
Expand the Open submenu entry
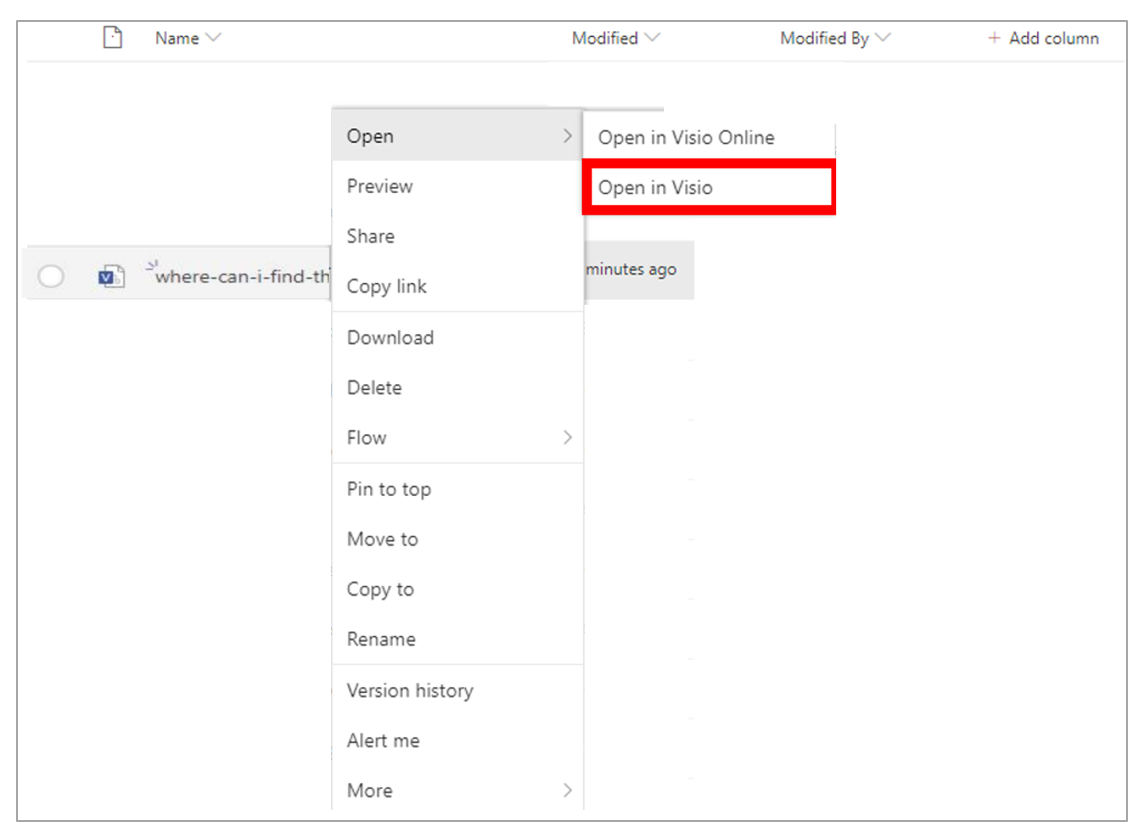[x=458, y=136]
